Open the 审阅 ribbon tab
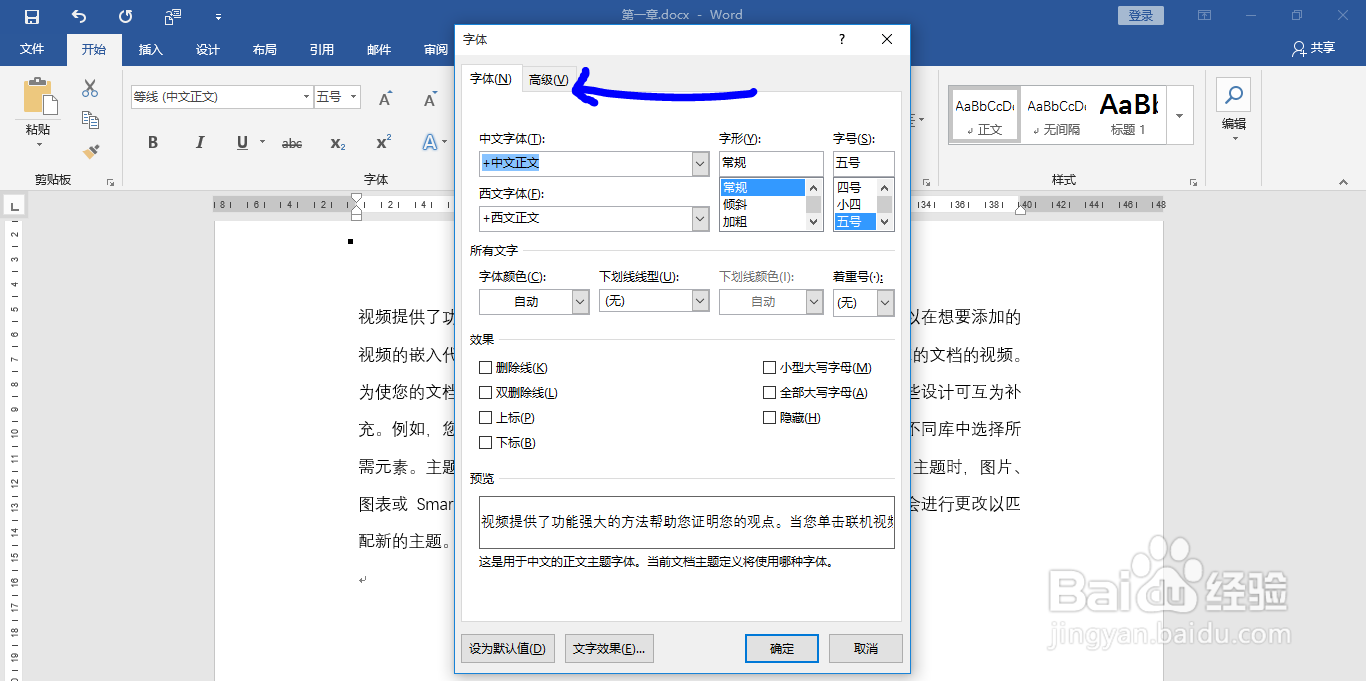Viewport: 1366px width, 681px height. [x=436, y=49]
